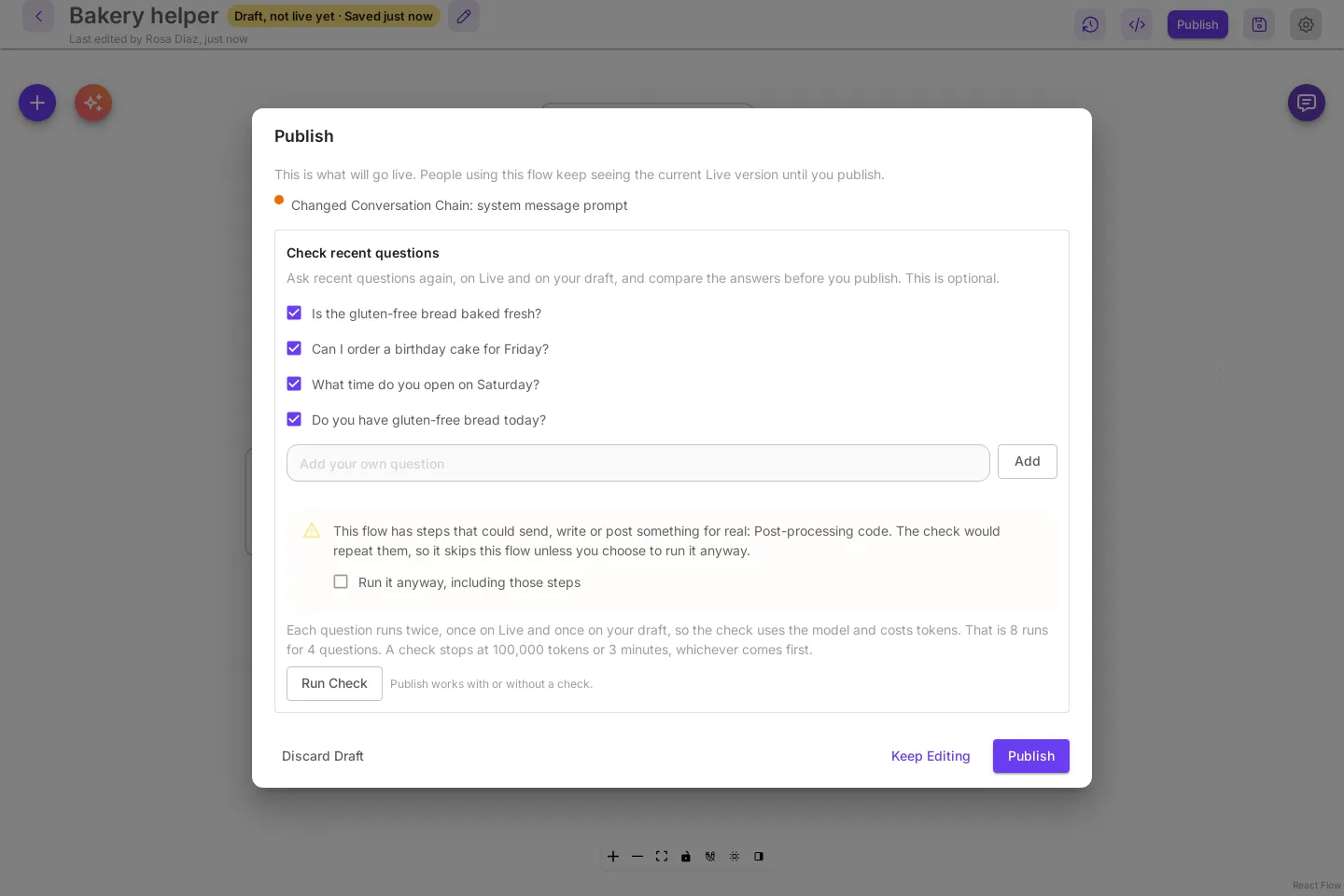
Task: Click the Publish button in the header toolbar
Action: coord(1197,24)
